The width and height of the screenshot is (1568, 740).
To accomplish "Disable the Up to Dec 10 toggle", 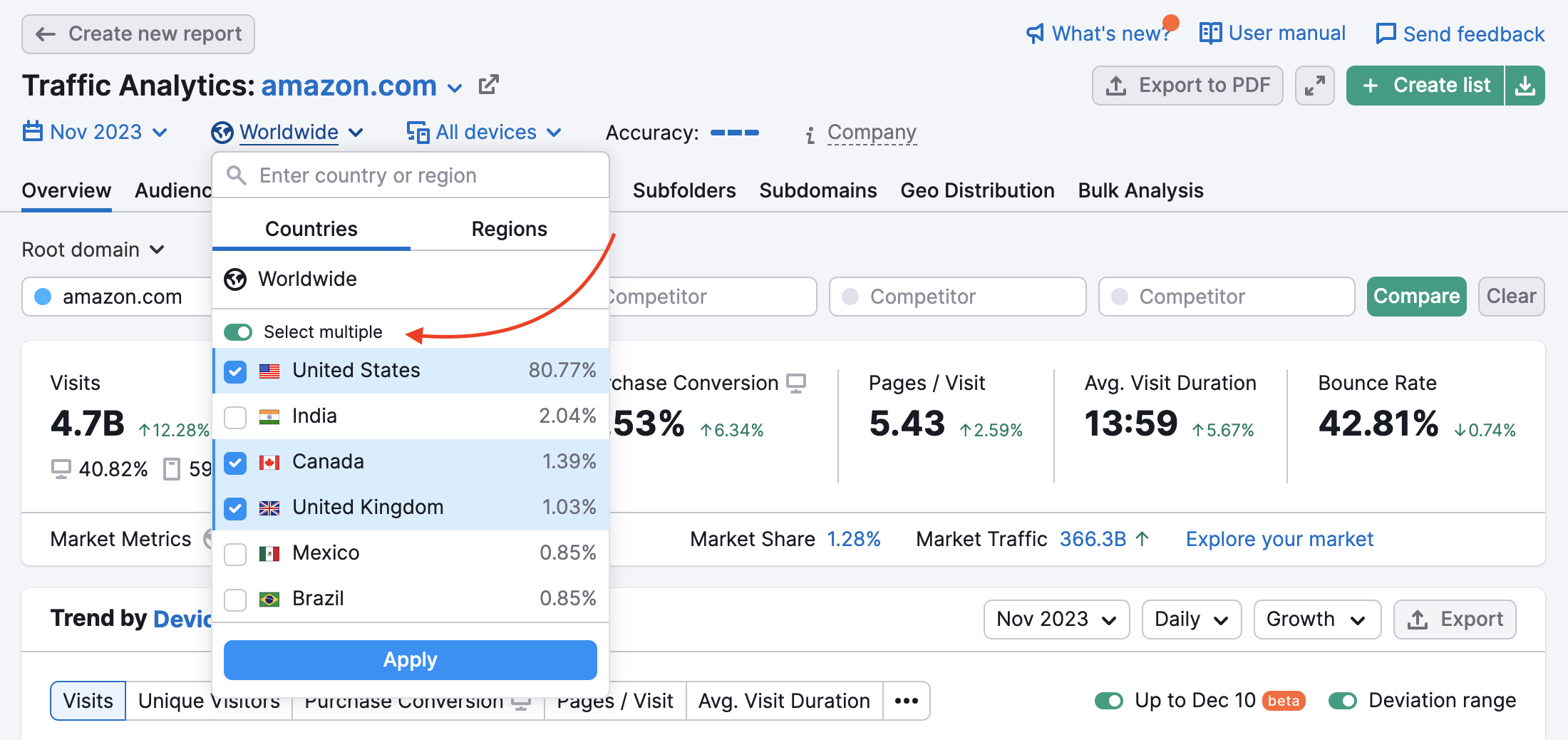I will [1109, 701].
